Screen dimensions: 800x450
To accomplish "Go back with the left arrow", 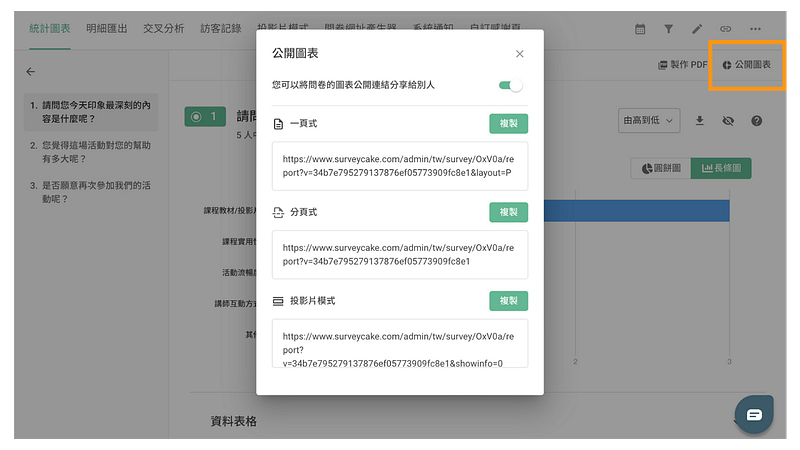I will 31,71.
